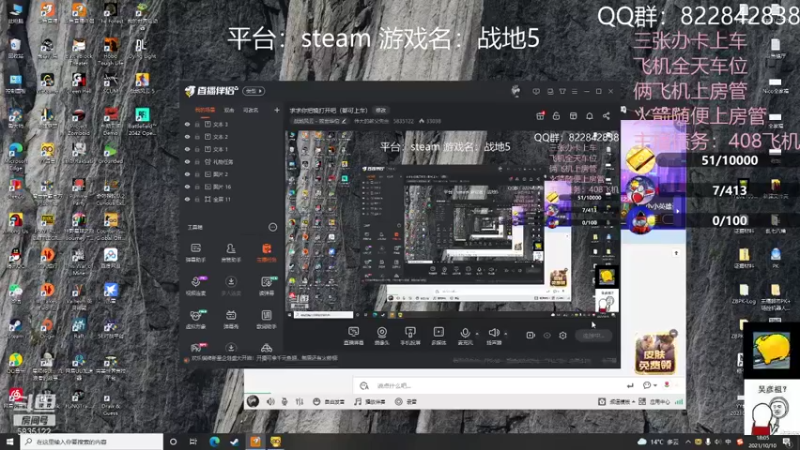Collapse the 工具箱 section with circle button
This screenshot has width=800, height=450.
pos(272,227)
